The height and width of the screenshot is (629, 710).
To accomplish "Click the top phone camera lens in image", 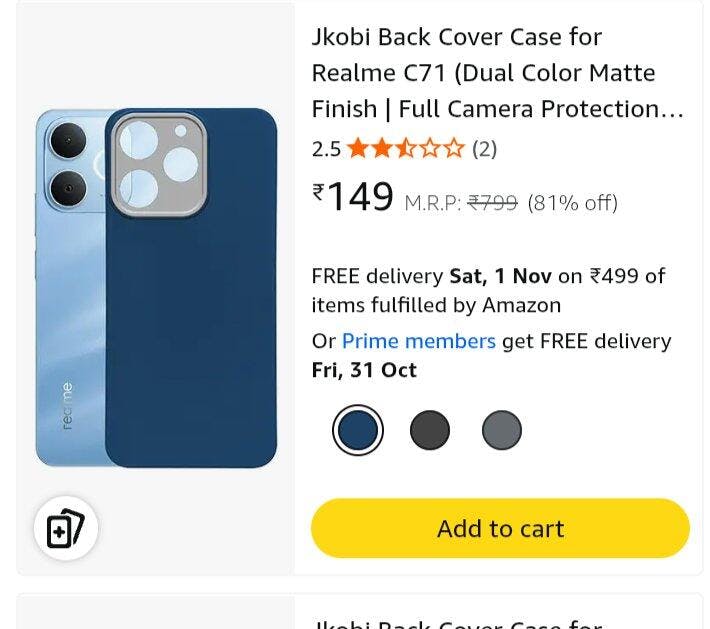I will pyautogui.click(x=68, y=140).
